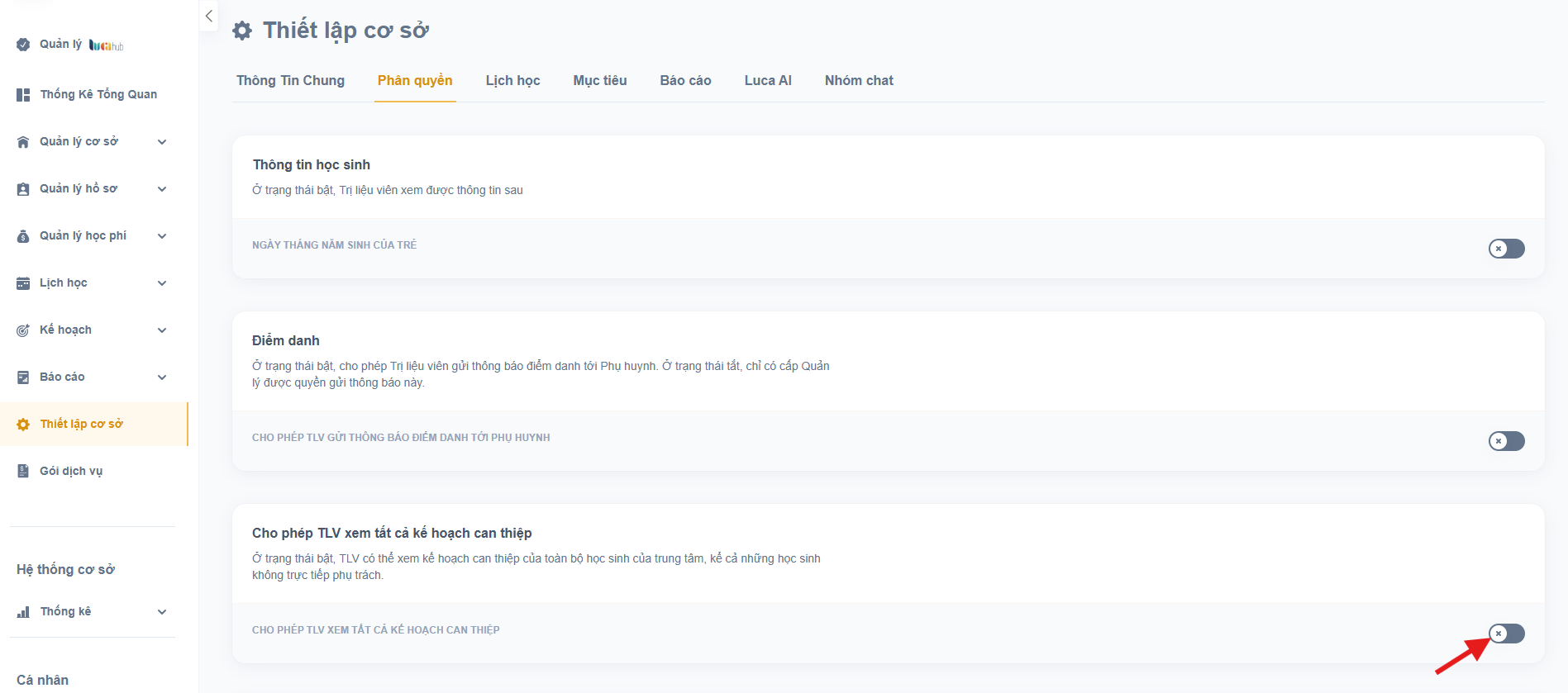Click the Quản lý hub logo header
Screen dimensions: 1568x693
tap(70, 45)
